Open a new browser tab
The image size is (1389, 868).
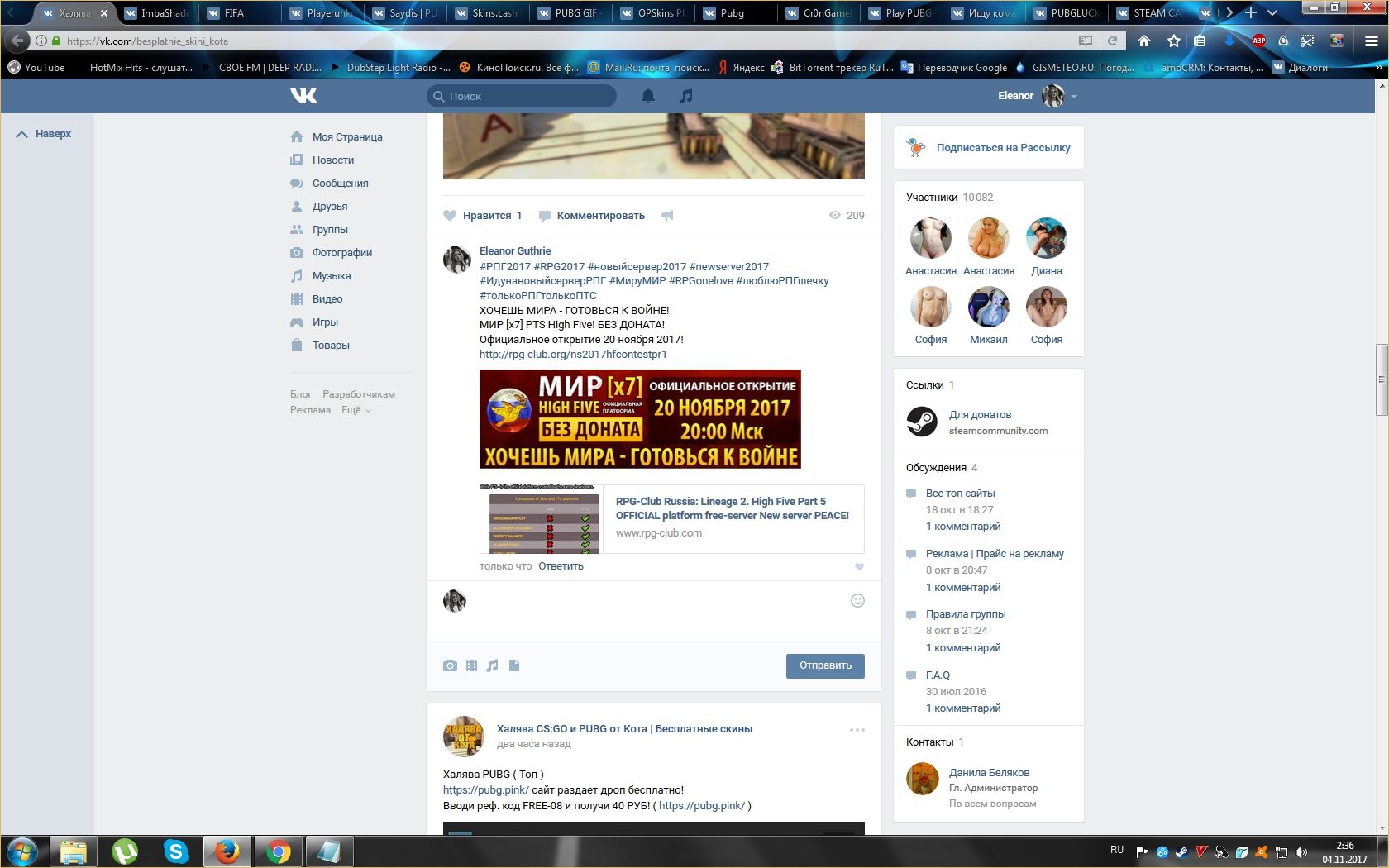[x=1251, y=12]
